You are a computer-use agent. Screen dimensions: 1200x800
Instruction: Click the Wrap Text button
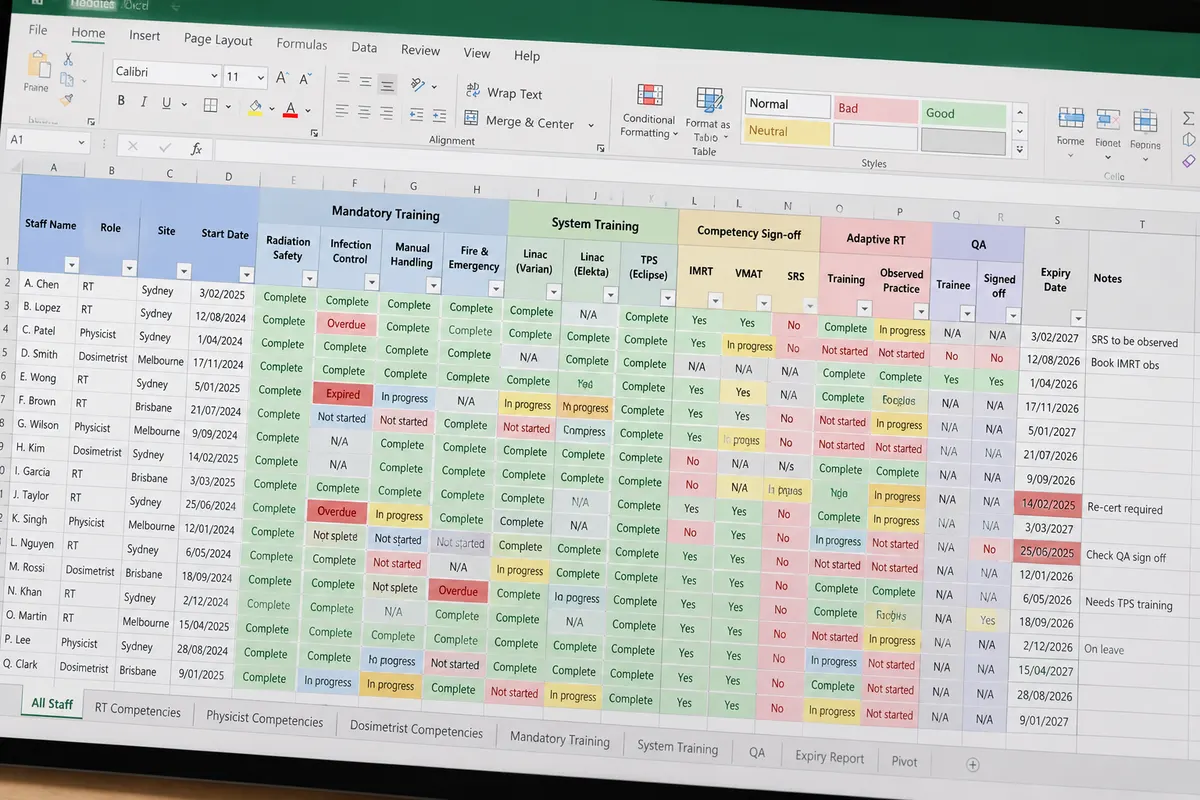click(504, 93)
